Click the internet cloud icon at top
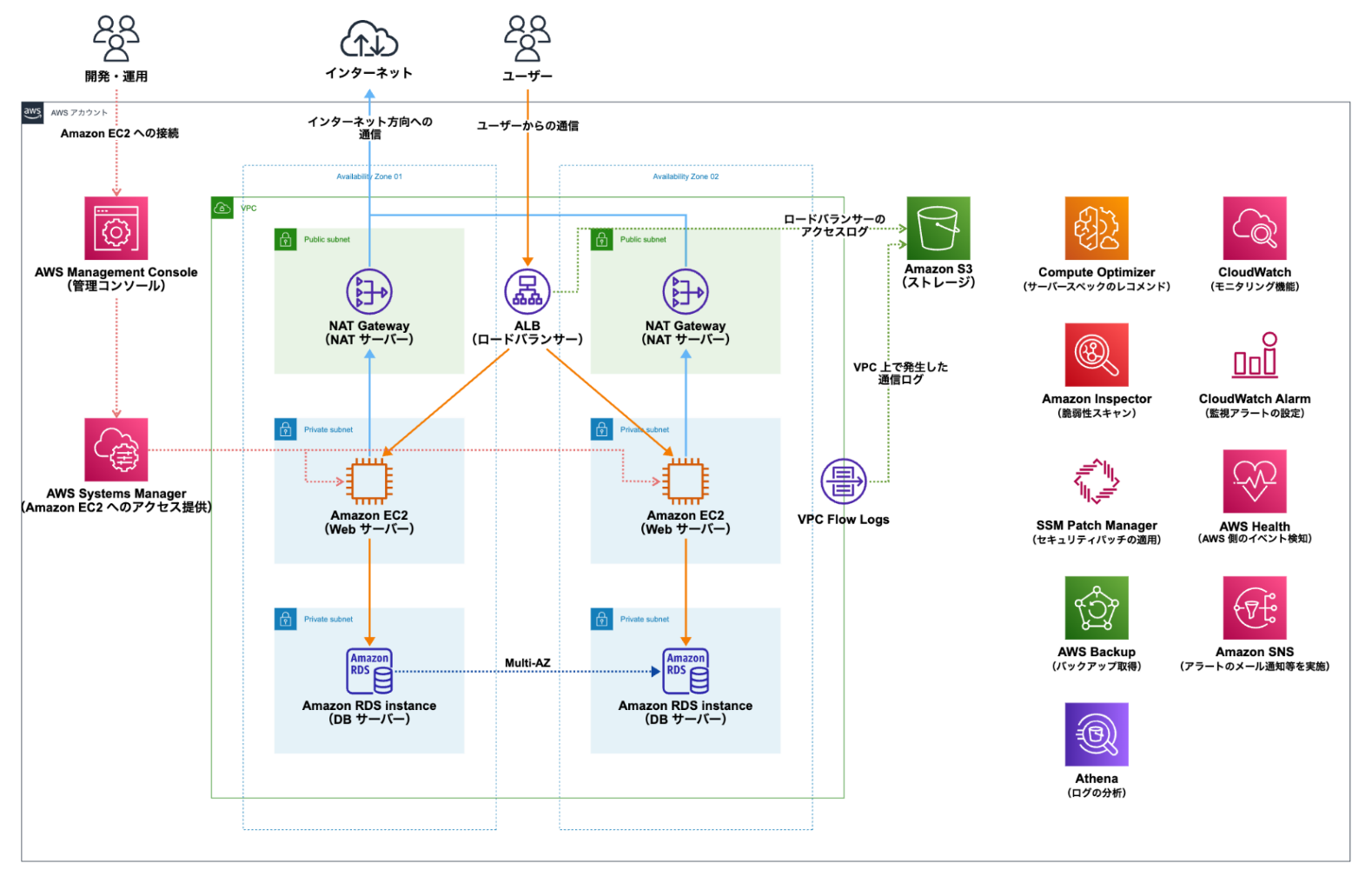 point(369,40)
